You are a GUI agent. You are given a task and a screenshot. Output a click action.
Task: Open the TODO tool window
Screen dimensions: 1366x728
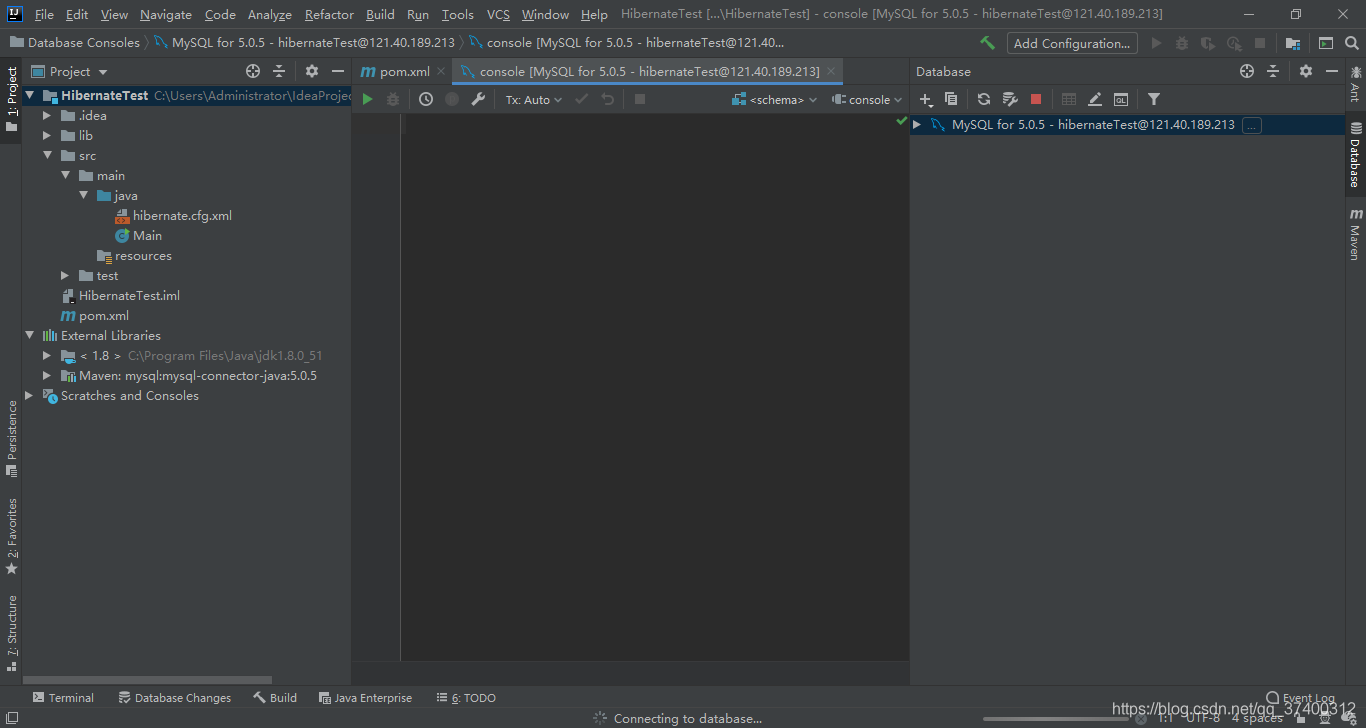pyautogui.click(x=466, y=697)
